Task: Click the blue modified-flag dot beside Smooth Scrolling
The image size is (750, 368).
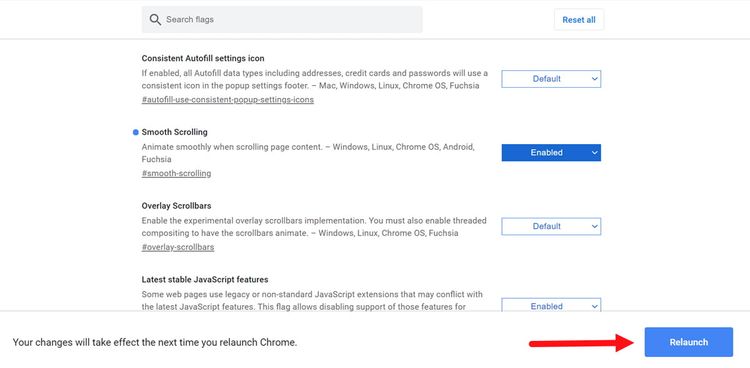Action: click(x=135, y=132)
